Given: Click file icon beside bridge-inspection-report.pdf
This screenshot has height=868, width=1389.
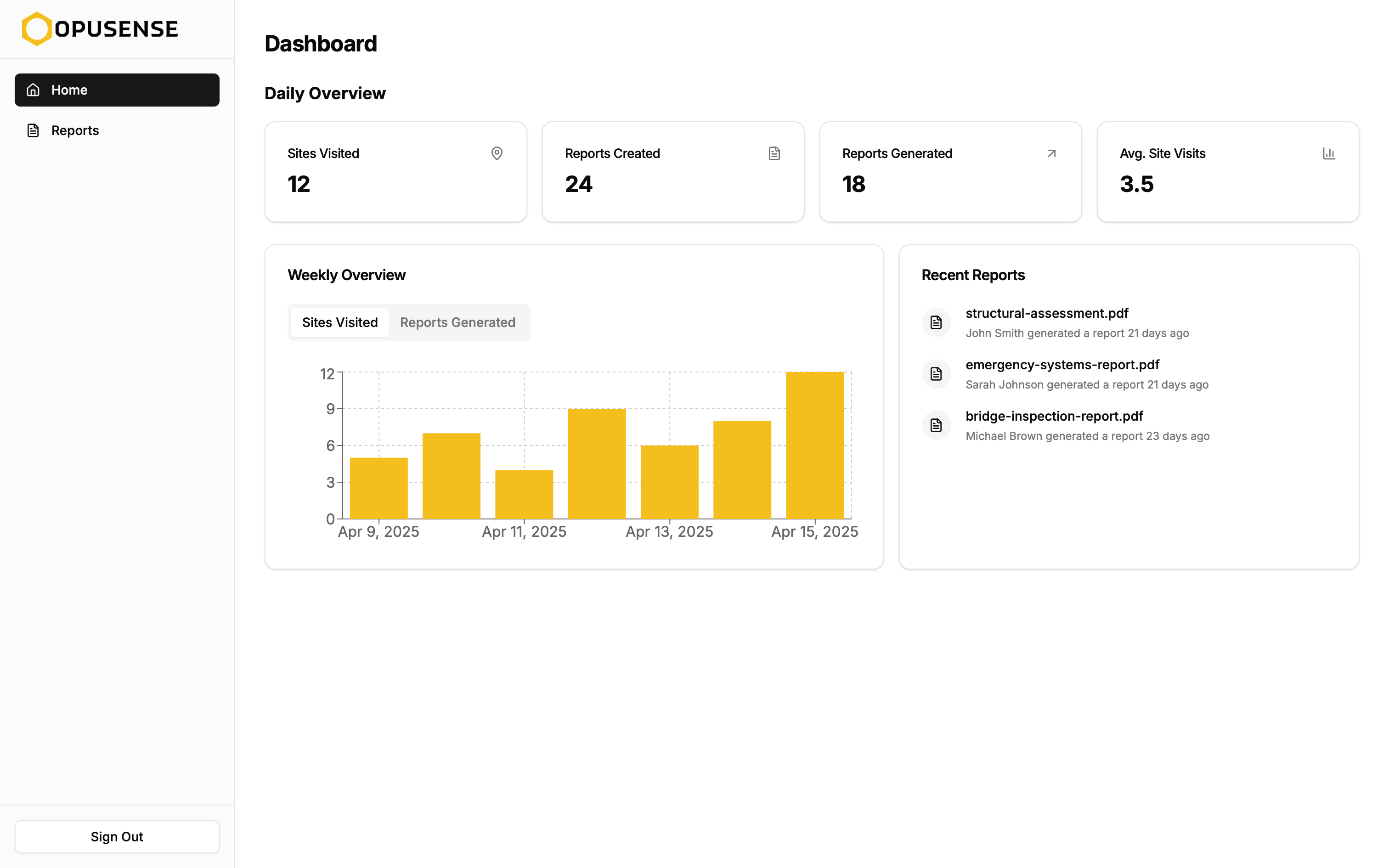Looking at the screenshot, I should pos(936,425).
